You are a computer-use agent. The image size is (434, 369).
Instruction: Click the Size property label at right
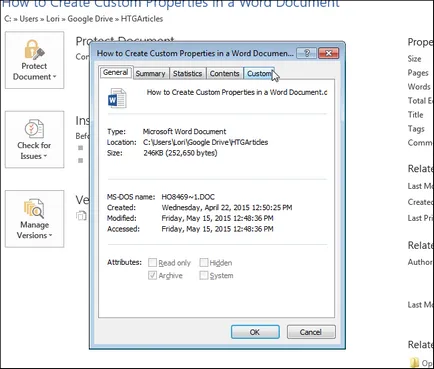[x=414, y=59]
